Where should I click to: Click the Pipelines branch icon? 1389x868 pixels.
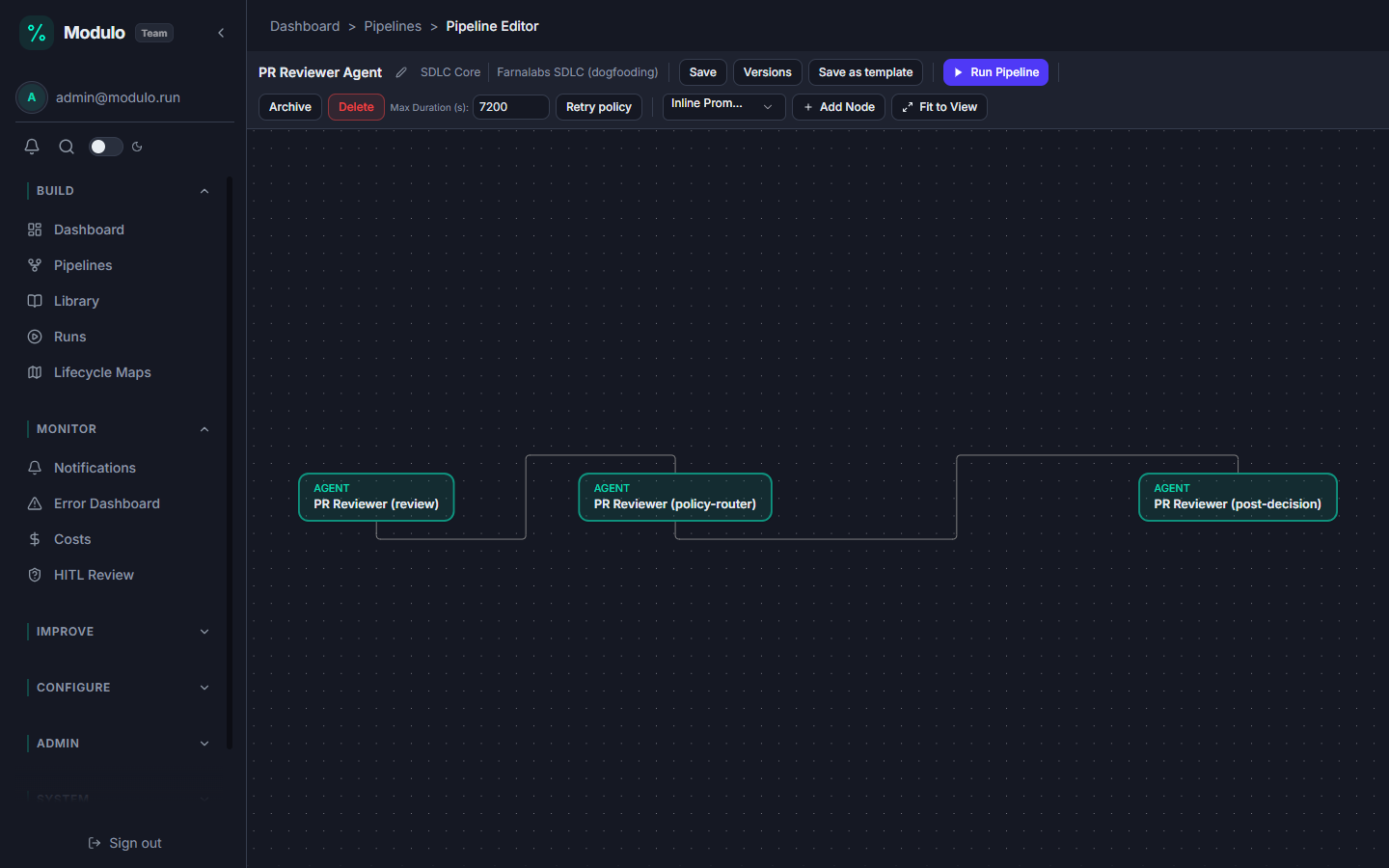coord(35,265)
